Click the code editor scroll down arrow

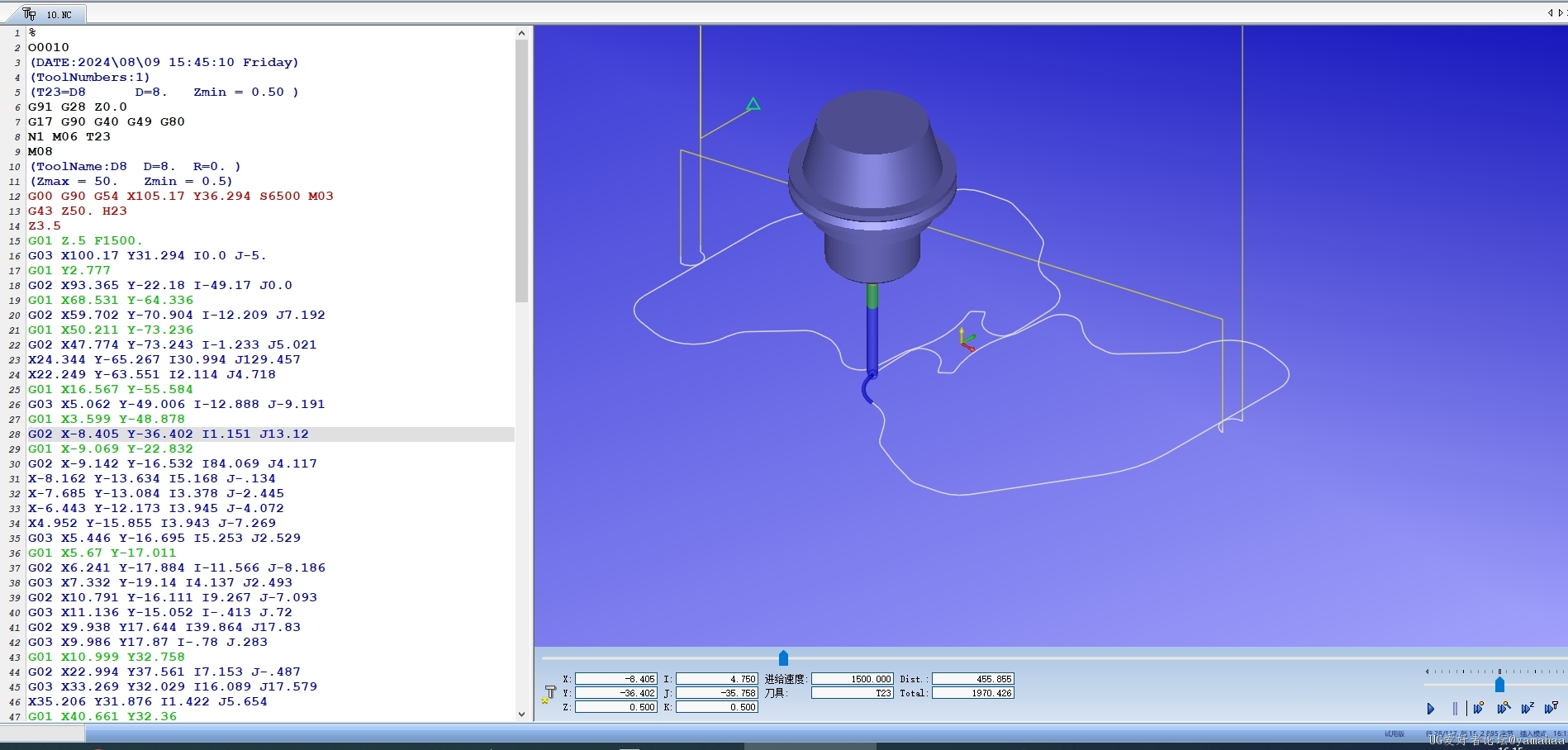coord(521,714)
